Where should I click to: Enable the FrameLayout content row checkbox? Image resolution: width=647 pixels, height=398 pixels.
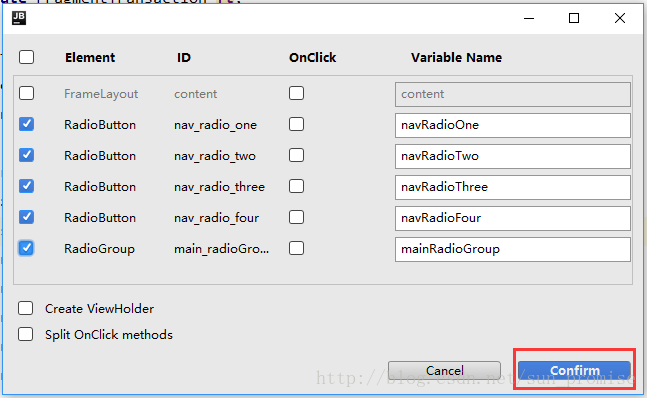(26, 93)
